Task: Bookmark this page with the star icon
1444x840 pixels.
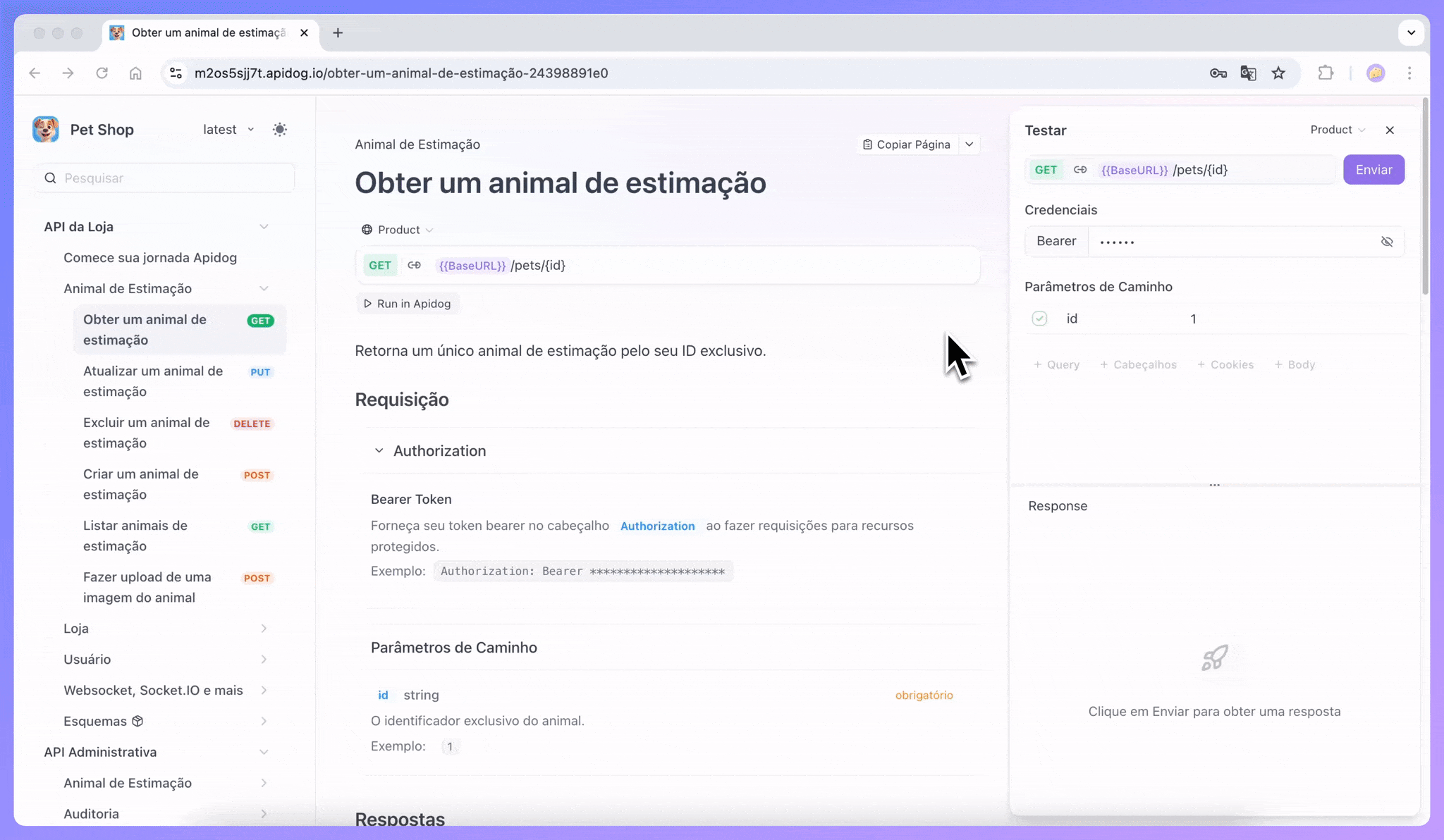Action: click(1278, 73)
